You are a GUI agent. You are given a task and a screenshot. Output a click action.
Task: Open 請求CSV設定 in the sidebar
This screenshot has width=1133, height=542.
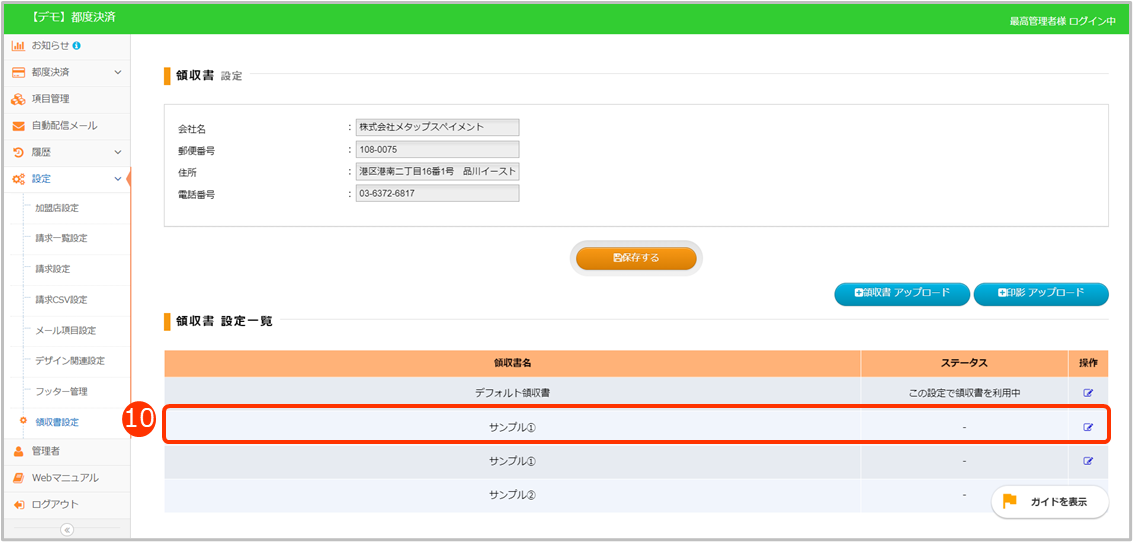(x=61, y=300)
